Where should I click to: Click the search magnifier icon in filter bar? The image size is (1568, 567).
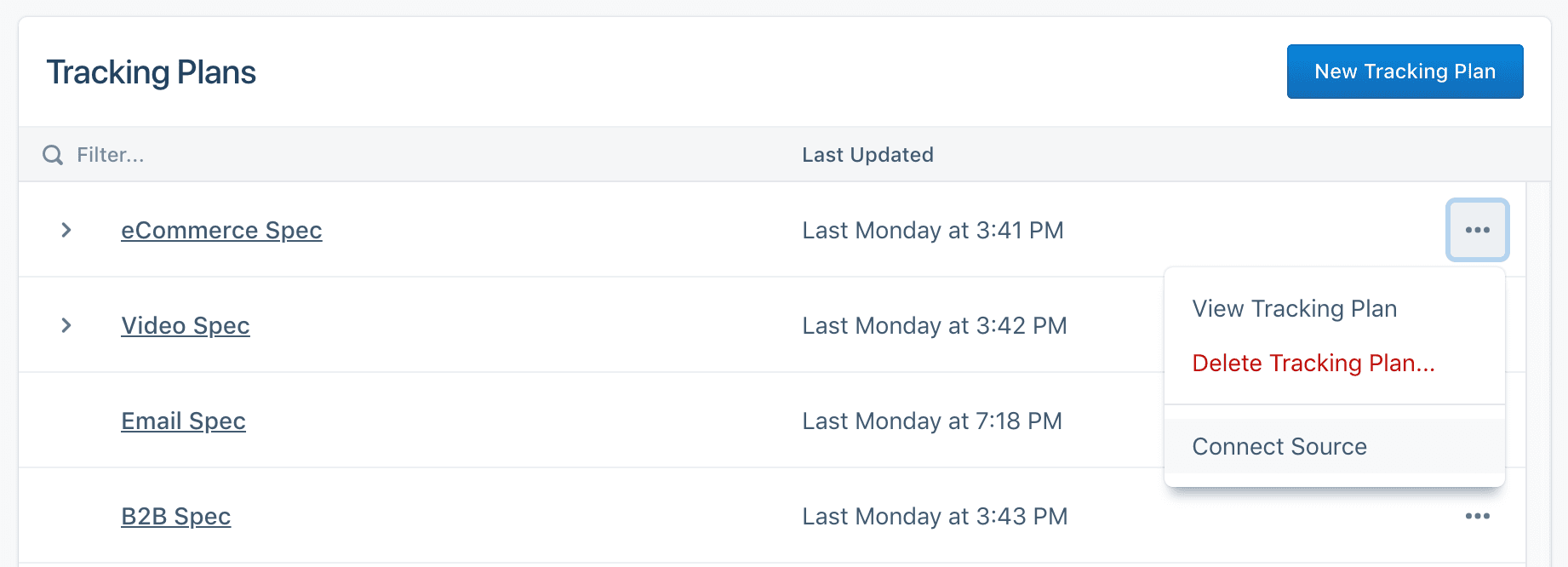click(52, 154)
